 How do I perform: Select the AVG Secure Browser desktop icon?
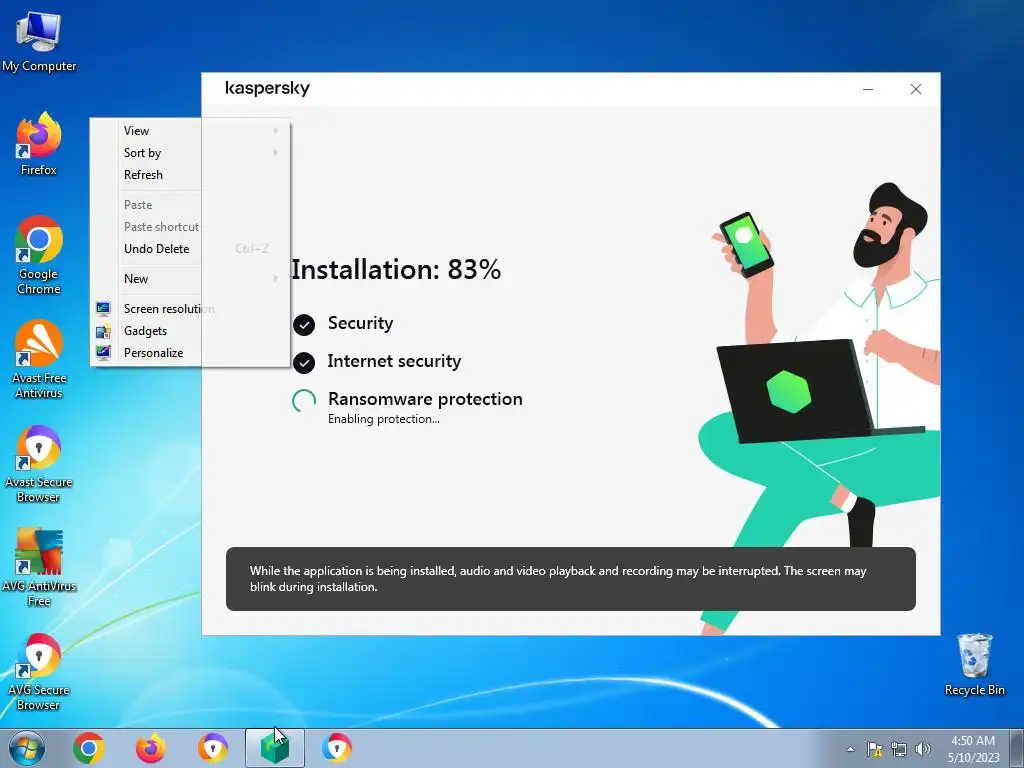point(39,671)
